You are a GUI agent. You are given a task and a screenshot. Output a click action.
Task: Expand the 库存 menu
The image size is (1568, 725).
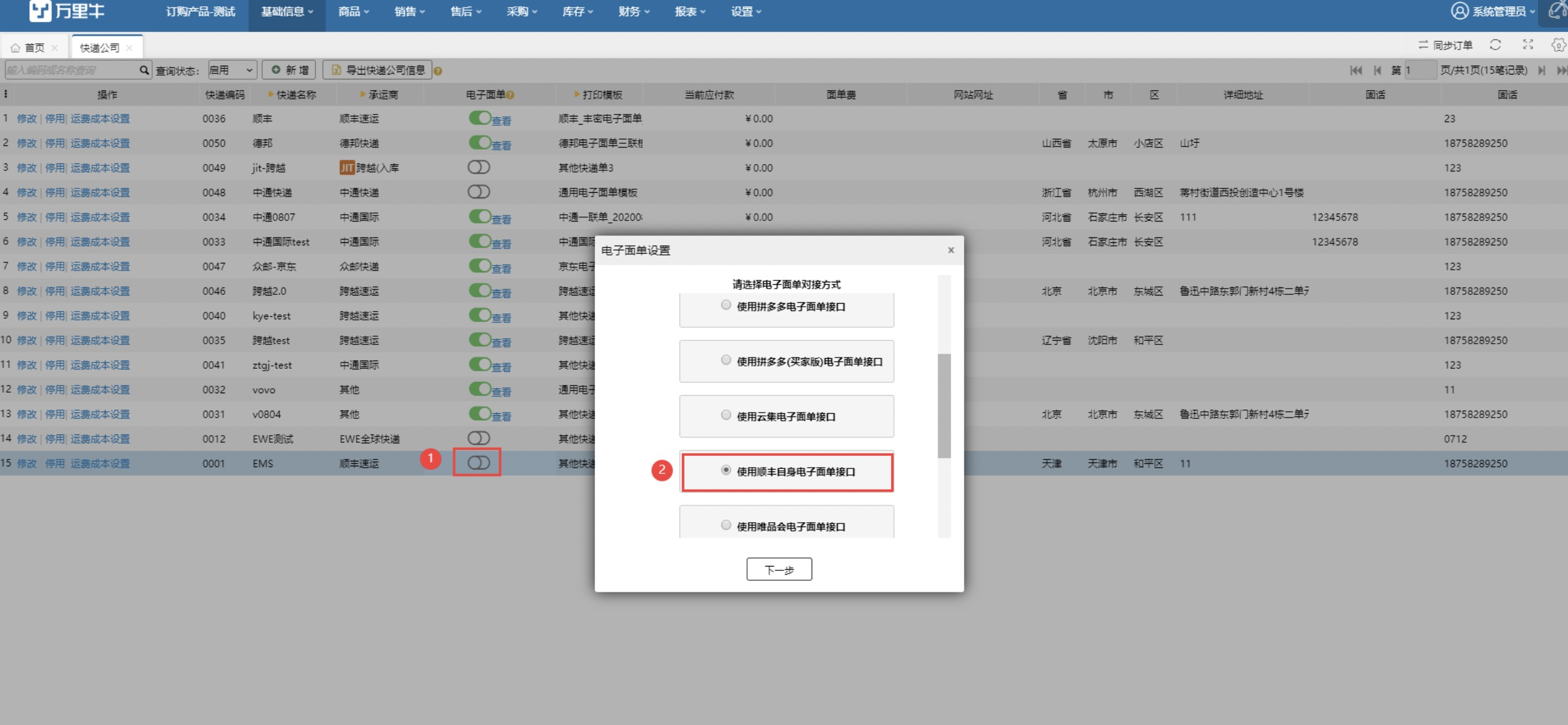578,11
